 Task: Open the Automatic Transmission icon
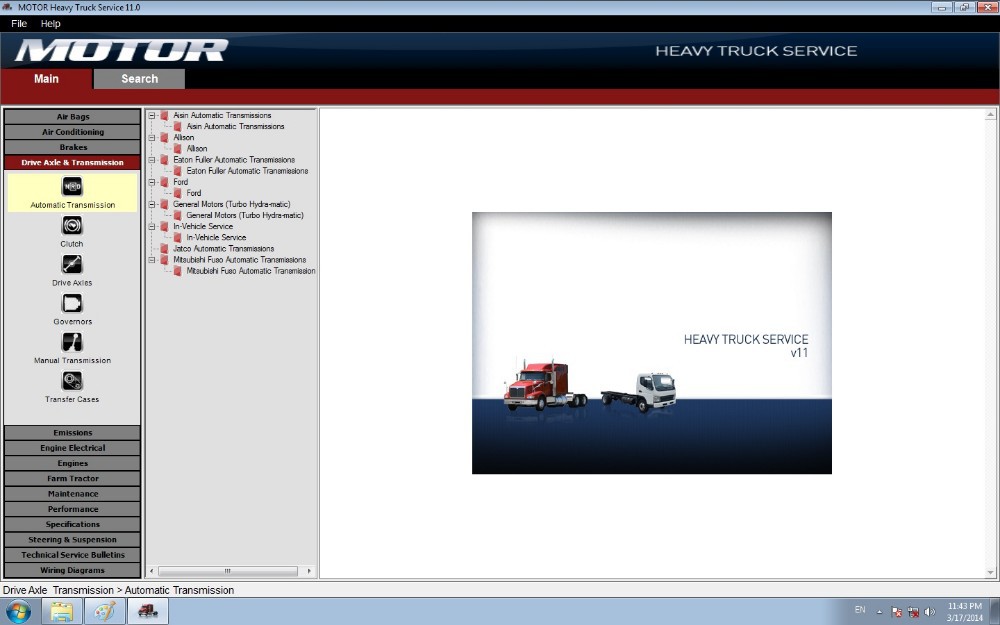click(72, 186)
